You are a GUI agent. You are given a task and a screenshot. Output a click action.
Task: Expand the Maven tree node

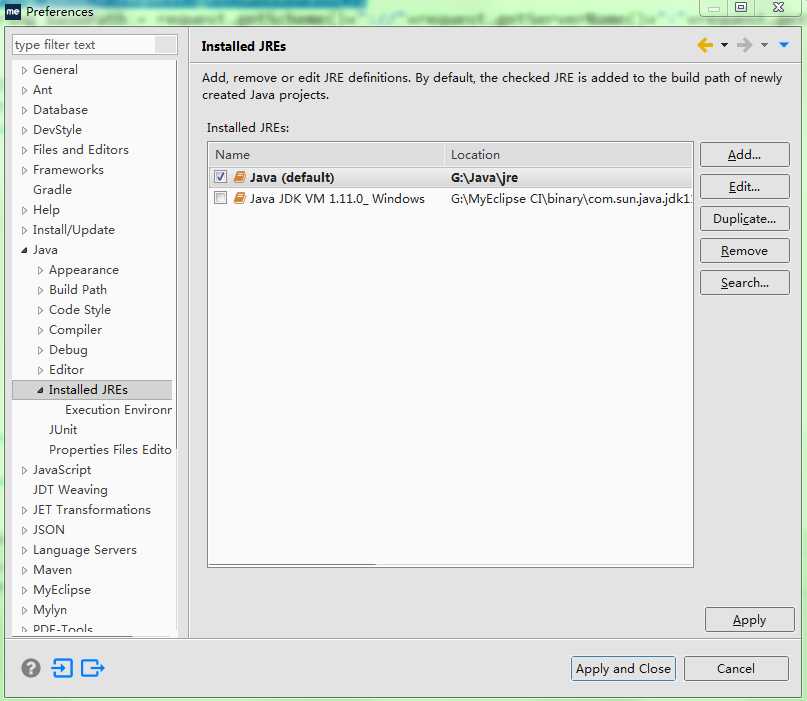24,570
